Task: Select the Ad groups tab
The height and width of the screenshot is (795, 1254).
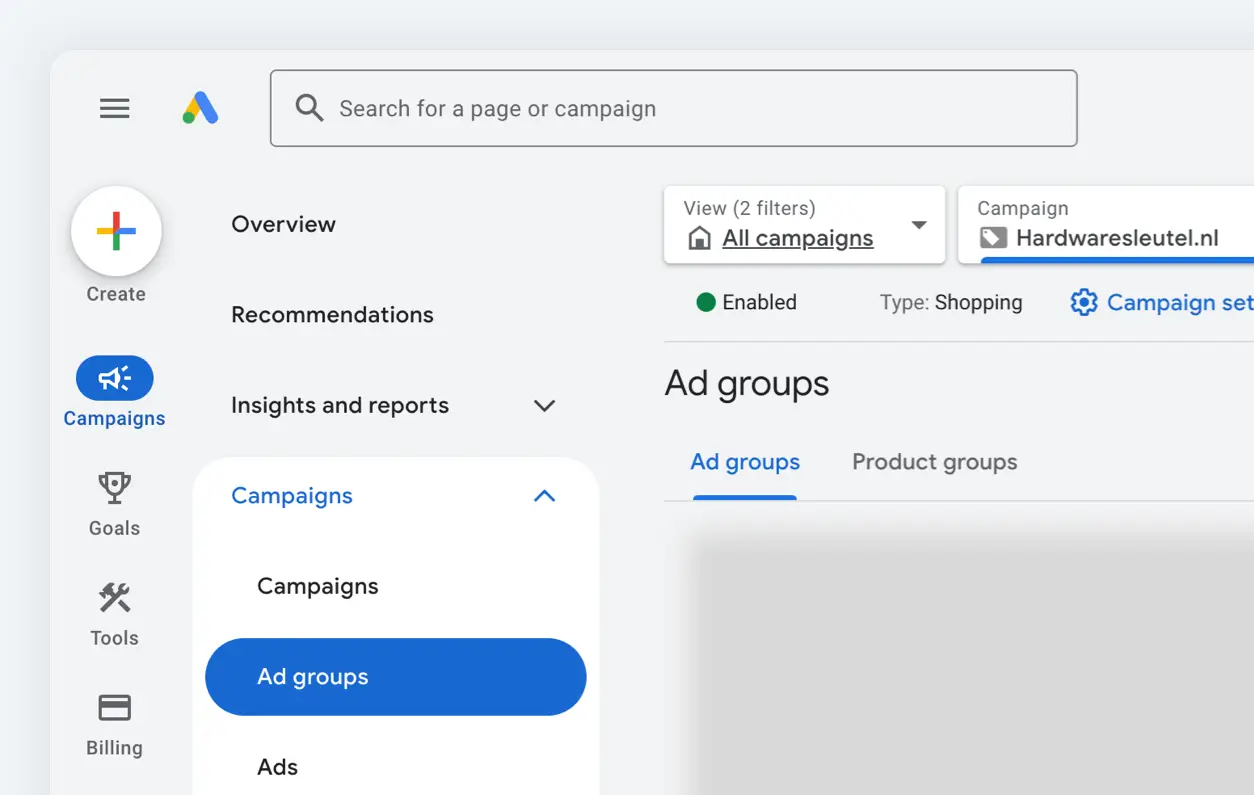Action: click(x=744, y=462)
